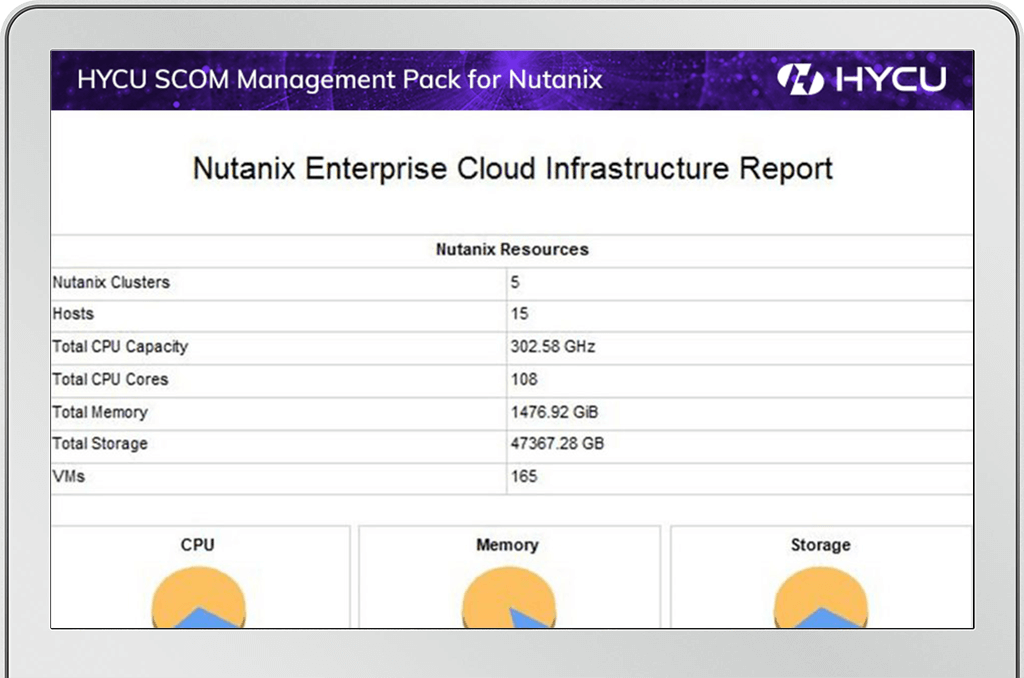Click the Nutanix Clusters row label

111,282
